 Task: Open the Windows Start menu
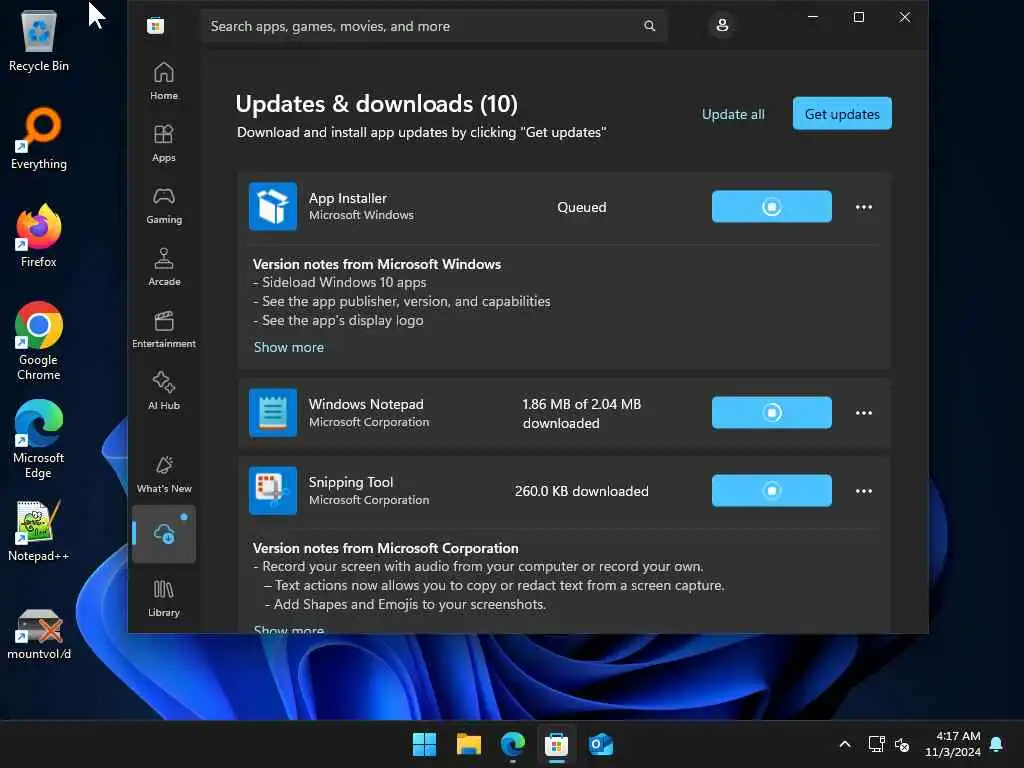(x=424, y=744)
